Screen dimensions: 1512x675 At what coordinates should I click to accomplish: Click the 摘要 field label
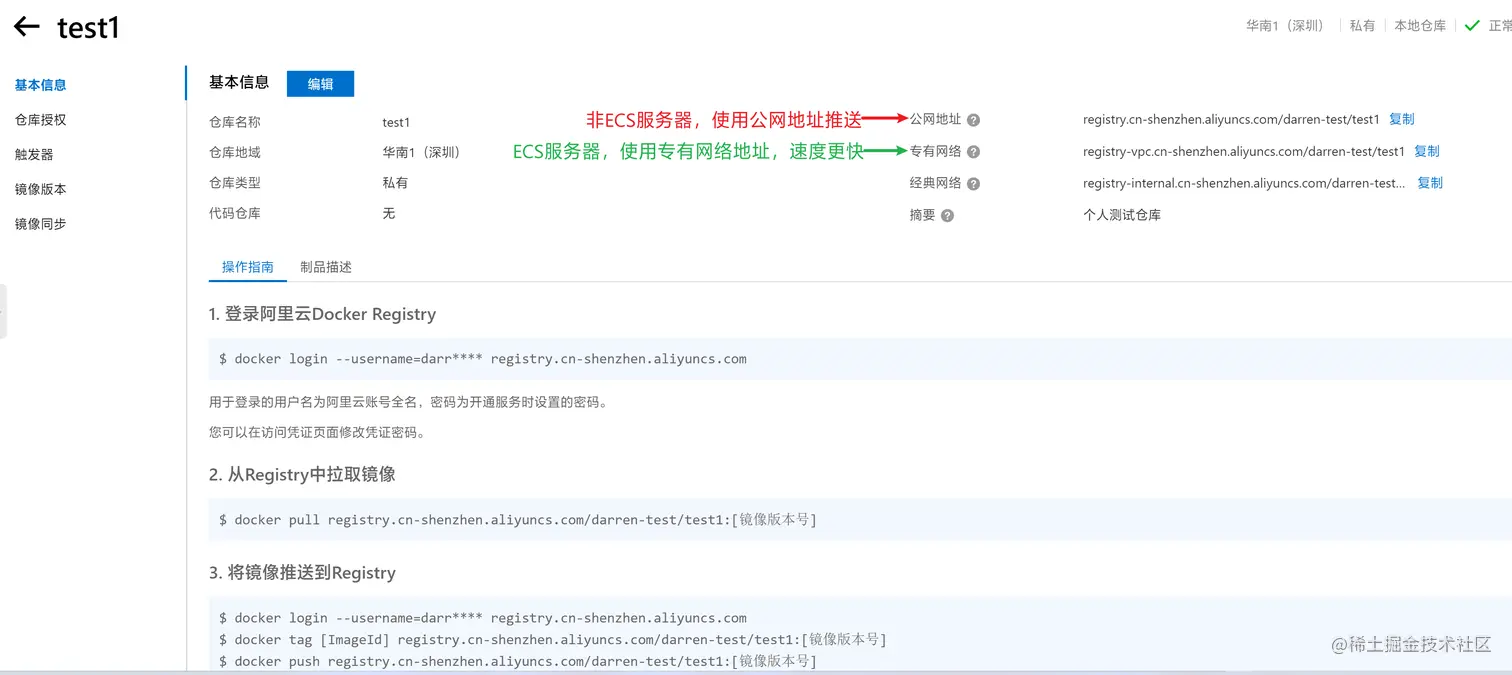922,215
